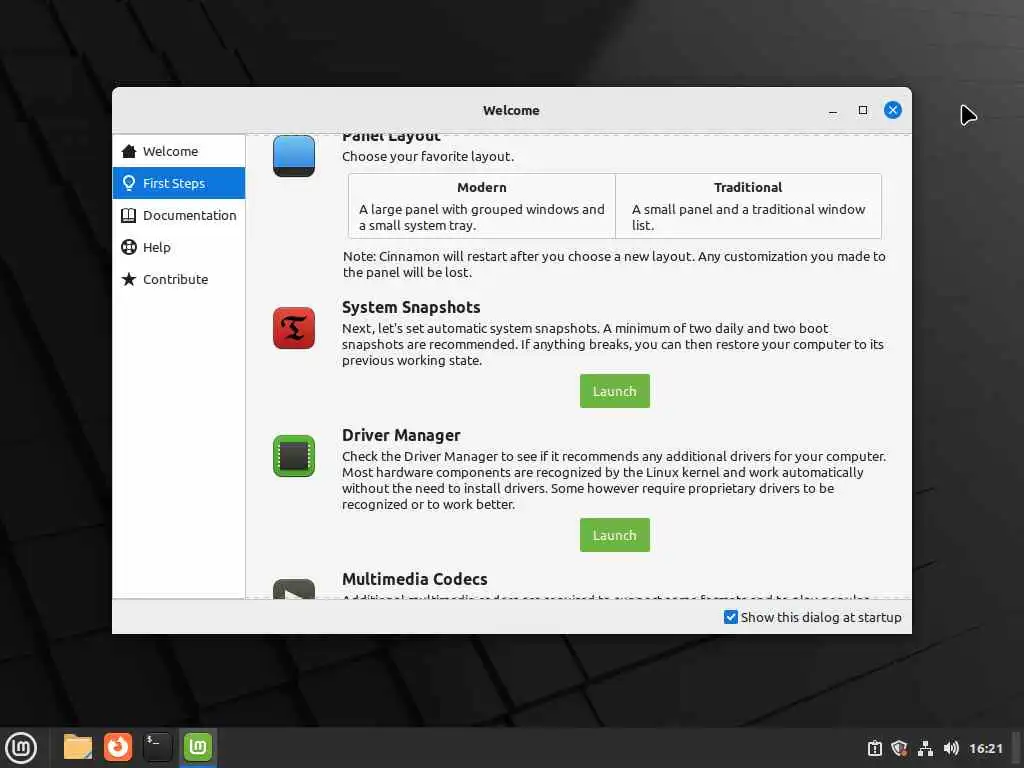Screen dimensions: 1024x768
Task: Click the Welcome app taskbar icon
Action: coord(197,747)
